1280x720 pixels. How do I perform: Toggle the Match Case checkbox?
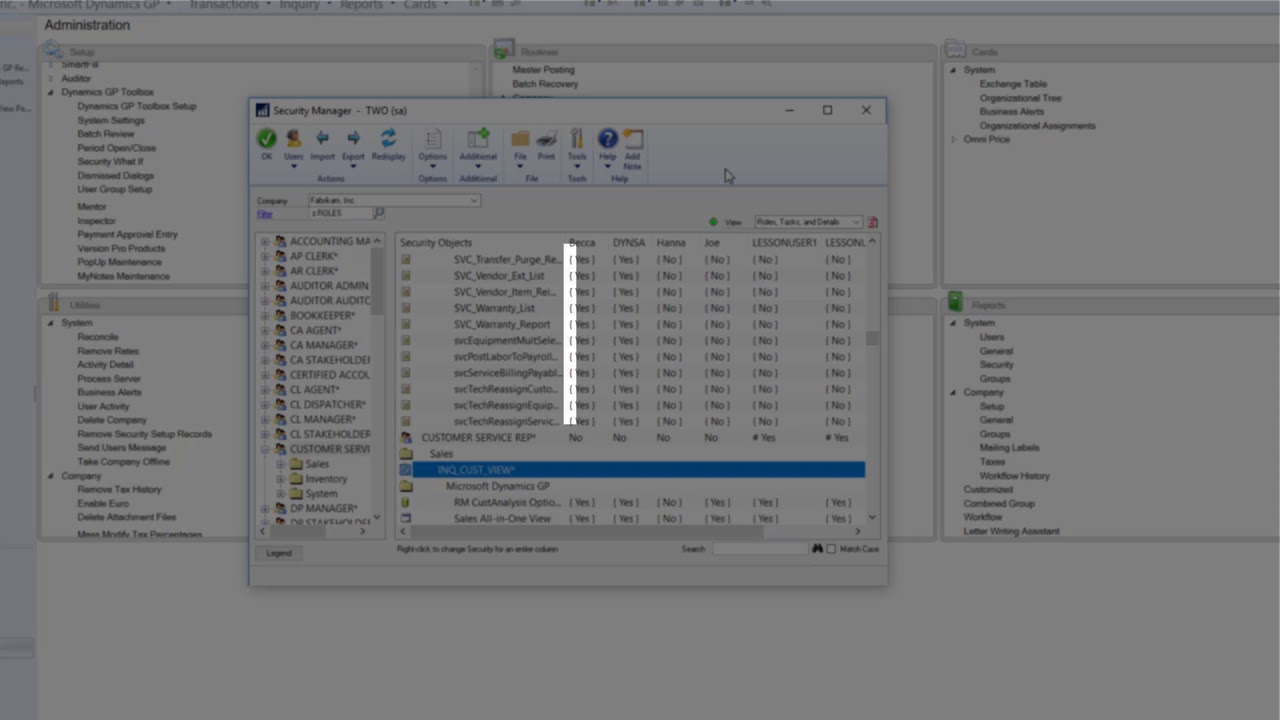(x=831, y=549)
